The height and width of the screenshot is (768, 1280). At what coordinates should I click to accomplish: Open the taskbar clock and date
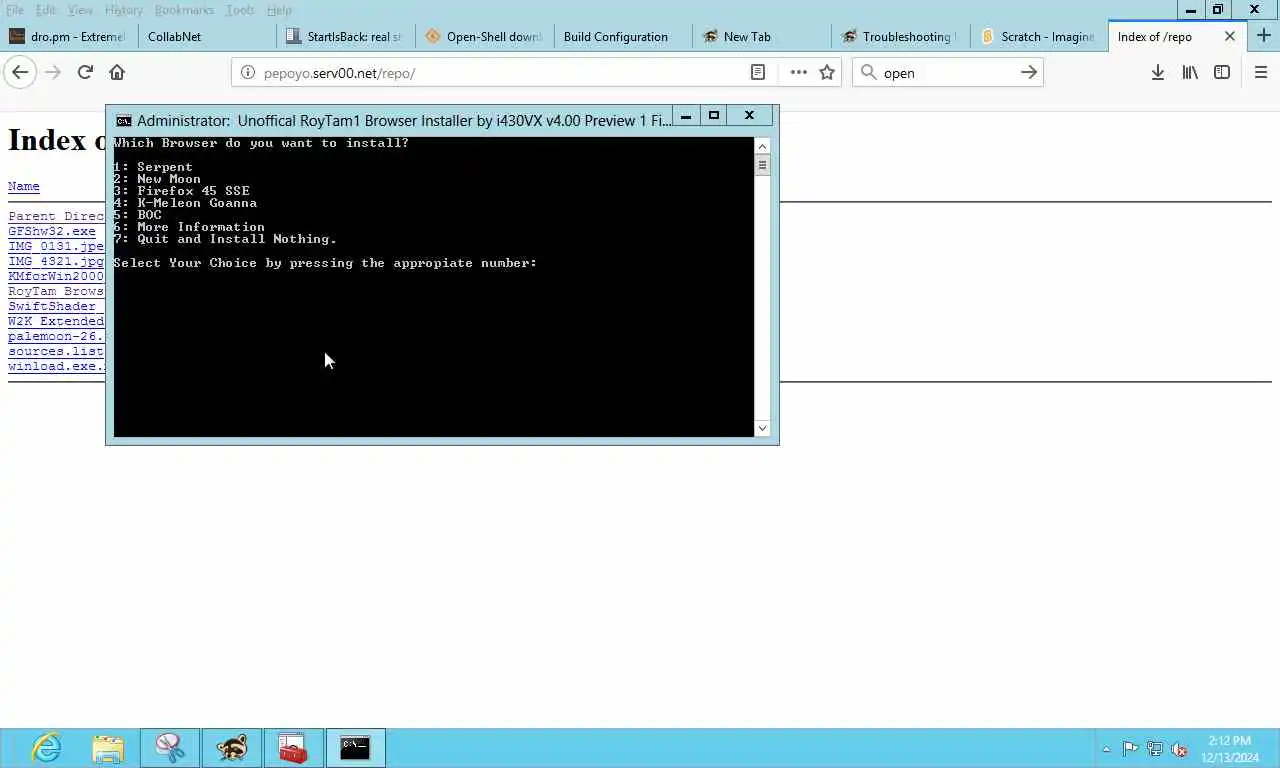point(1230,749)
